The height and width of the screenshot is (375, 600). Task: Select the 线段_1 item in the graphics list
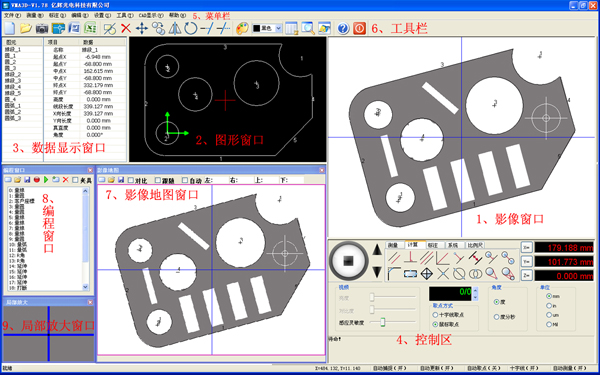point(13,50)
